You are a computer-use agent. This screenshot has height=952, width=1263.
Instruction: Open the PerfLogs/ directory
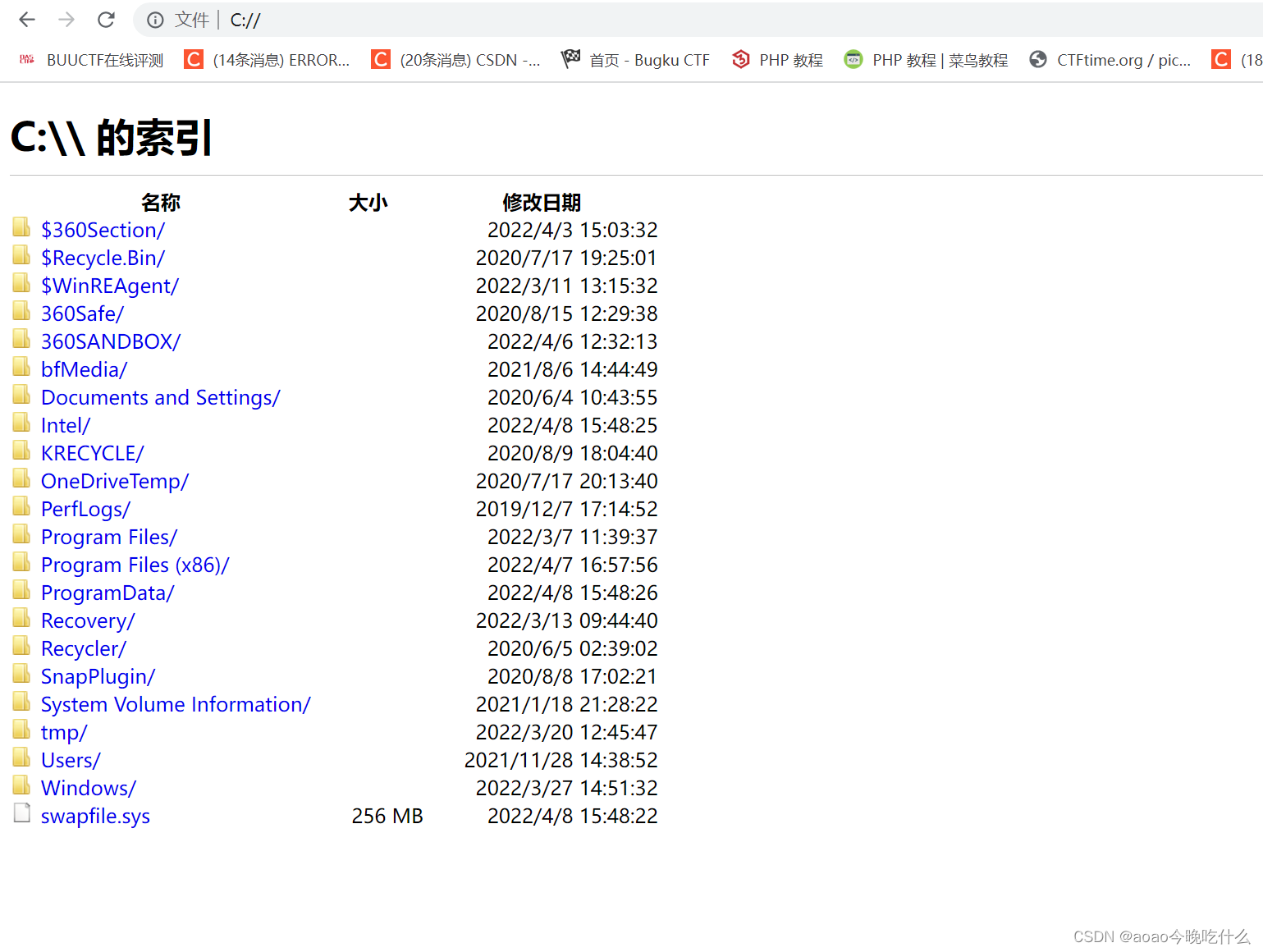85,510
